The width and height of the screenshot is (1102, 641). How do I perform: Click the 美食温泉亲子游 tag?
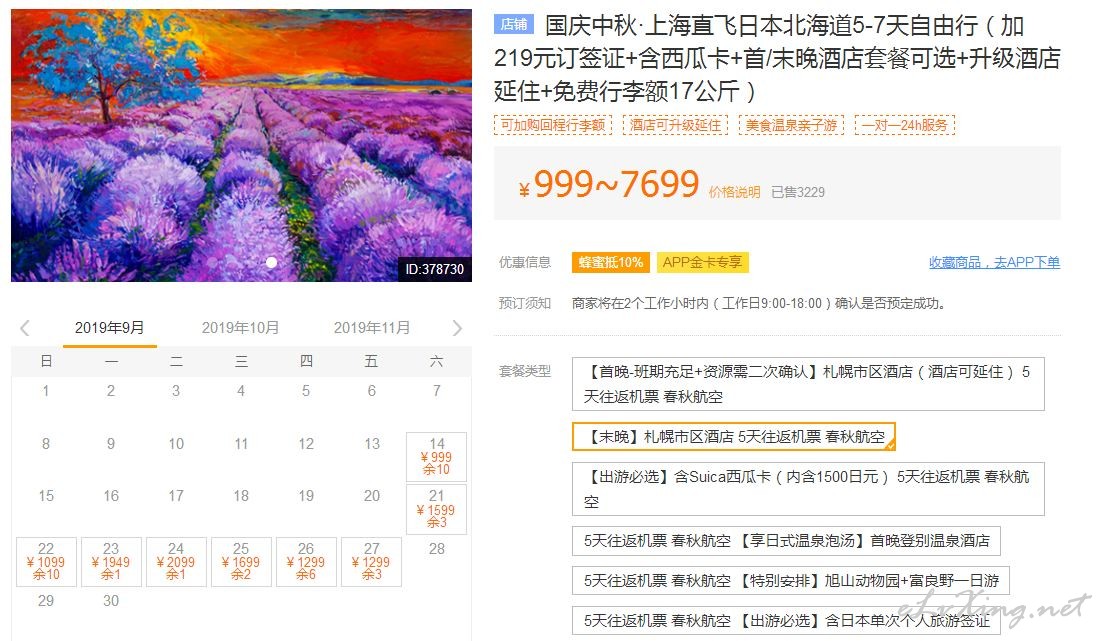tap(791, 125)
